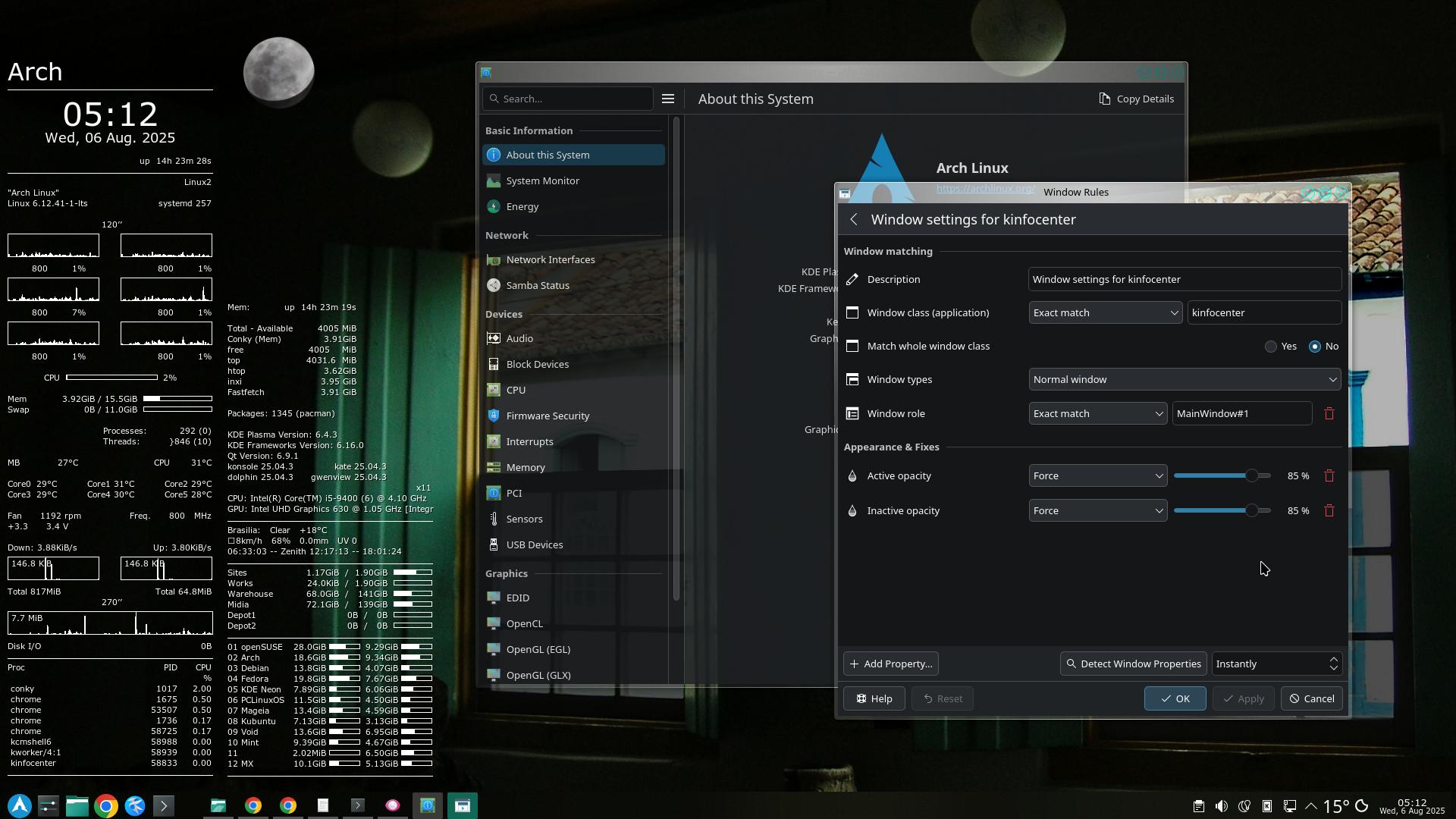Adjust the Active opacity slider
Screen dimensions: 1456x819
(x=1222, y=476)
